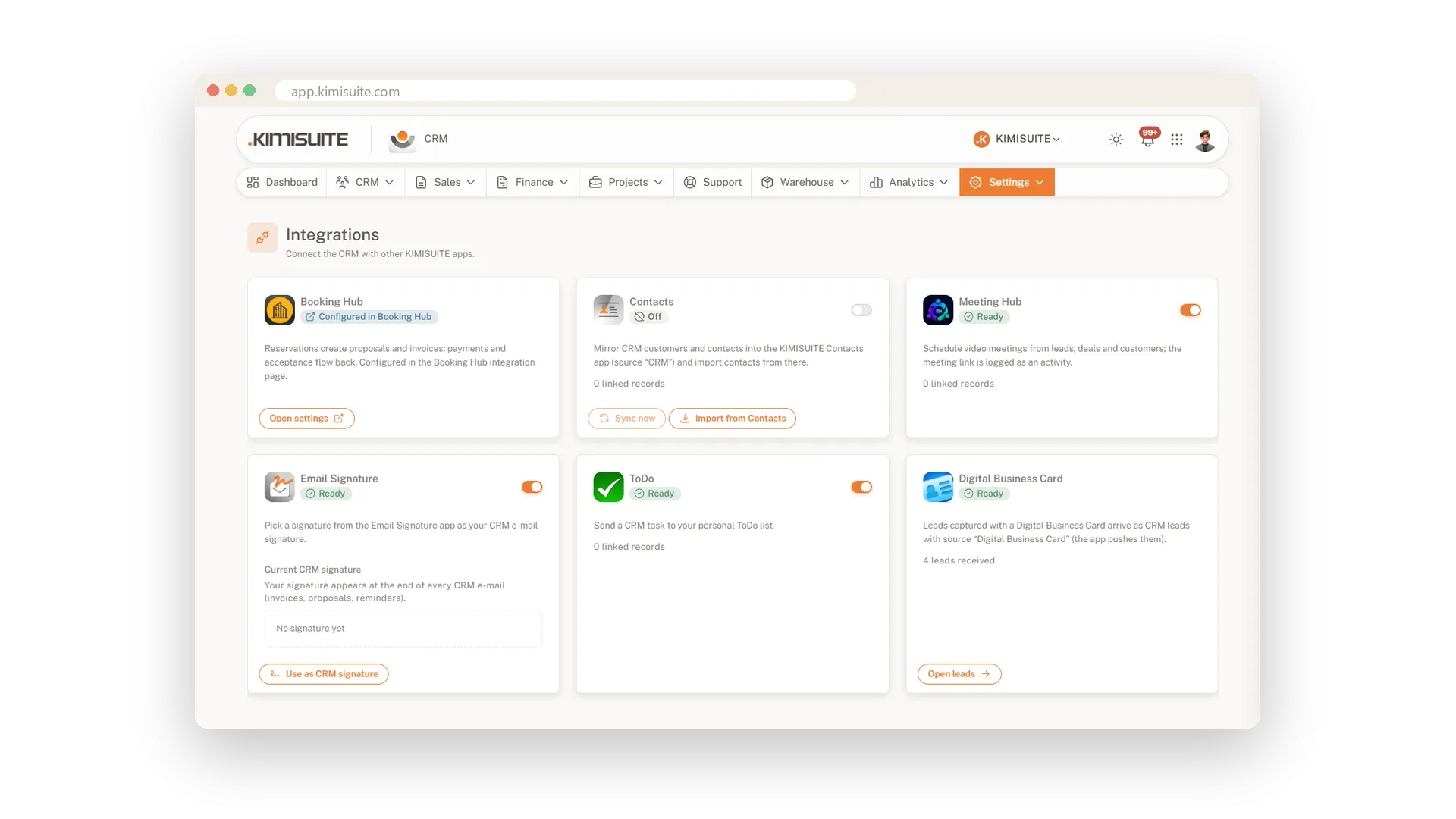Switch off the ToDo integration toggle
1456x819 pixels.
(861, 487)
